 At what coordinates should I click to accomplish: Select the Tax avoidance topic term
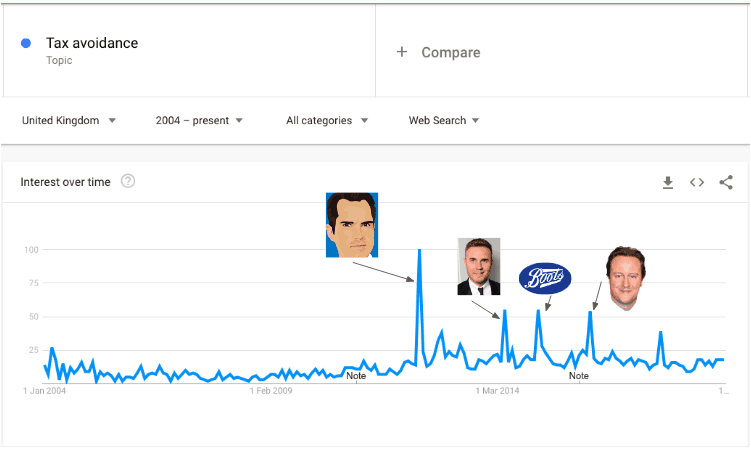(92, 43)
